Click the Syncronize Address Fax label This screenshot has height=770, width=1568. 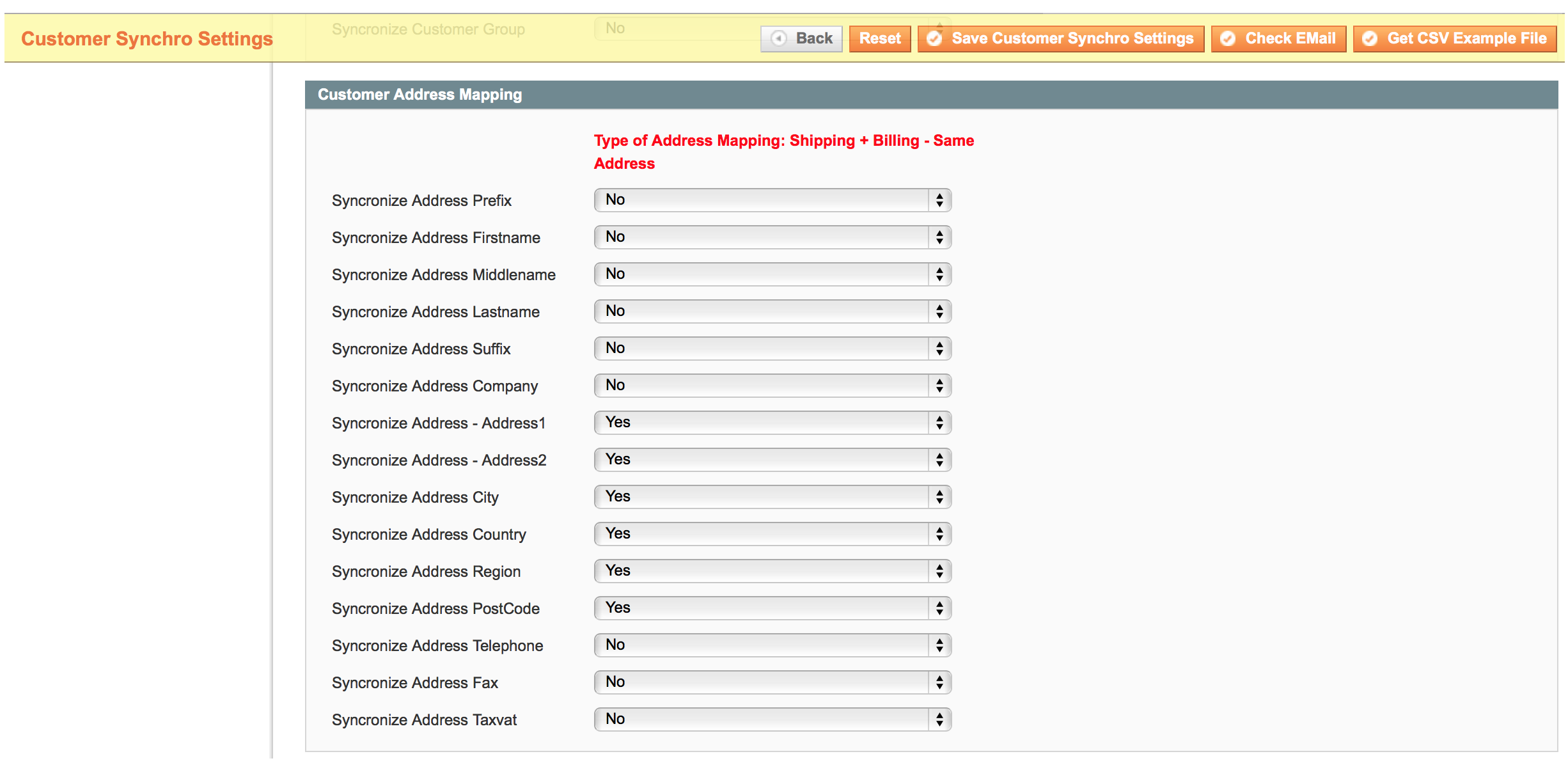pyautogui.click(x=415, y=683)
